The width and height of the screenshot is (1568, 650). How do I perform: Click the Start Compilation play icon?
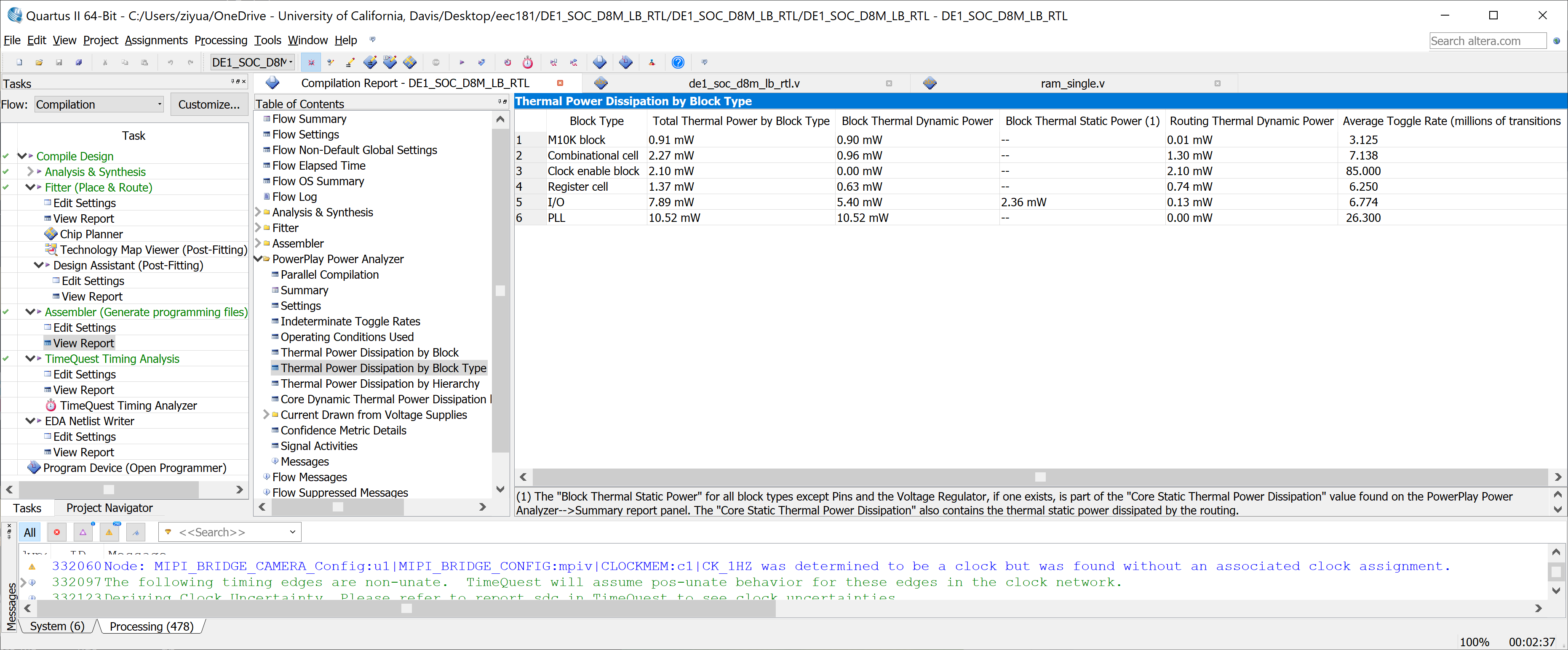click(x=462, y=63)
